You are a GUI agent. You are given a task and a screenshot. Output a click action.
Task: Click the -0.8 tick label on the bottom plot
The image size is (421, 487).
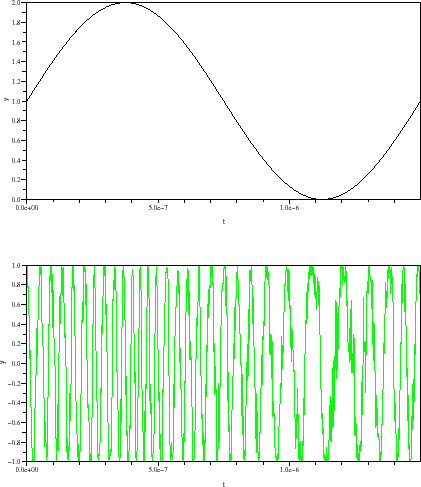click(14, 442)
